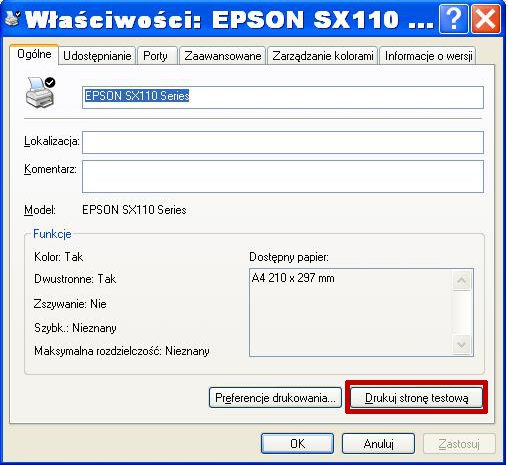Screen dimensions: 508x465
Task: Click the paper list scroll up arrow
Action: 462,280
